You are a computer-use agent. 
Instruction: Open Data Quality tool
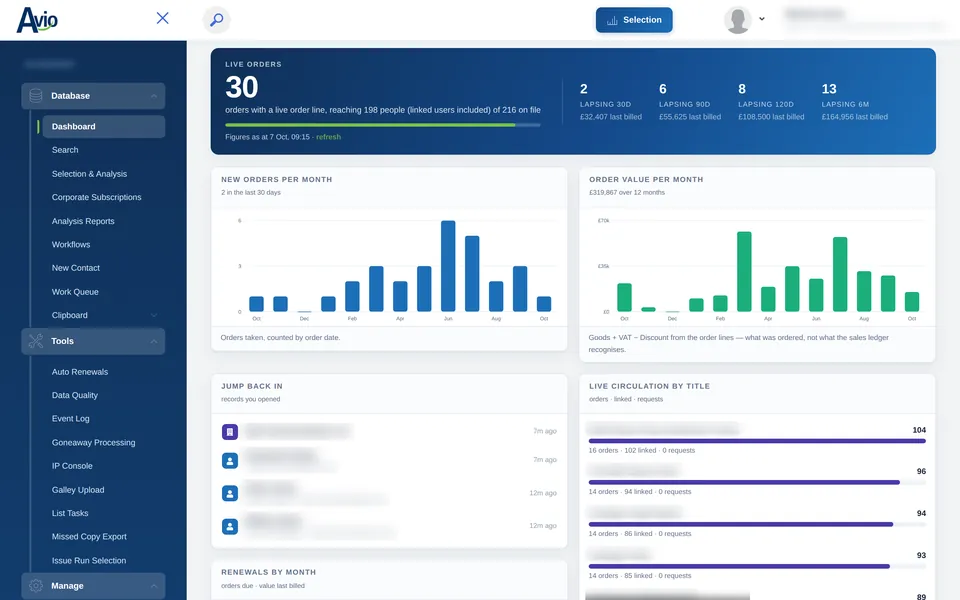(x=75, y=396)
